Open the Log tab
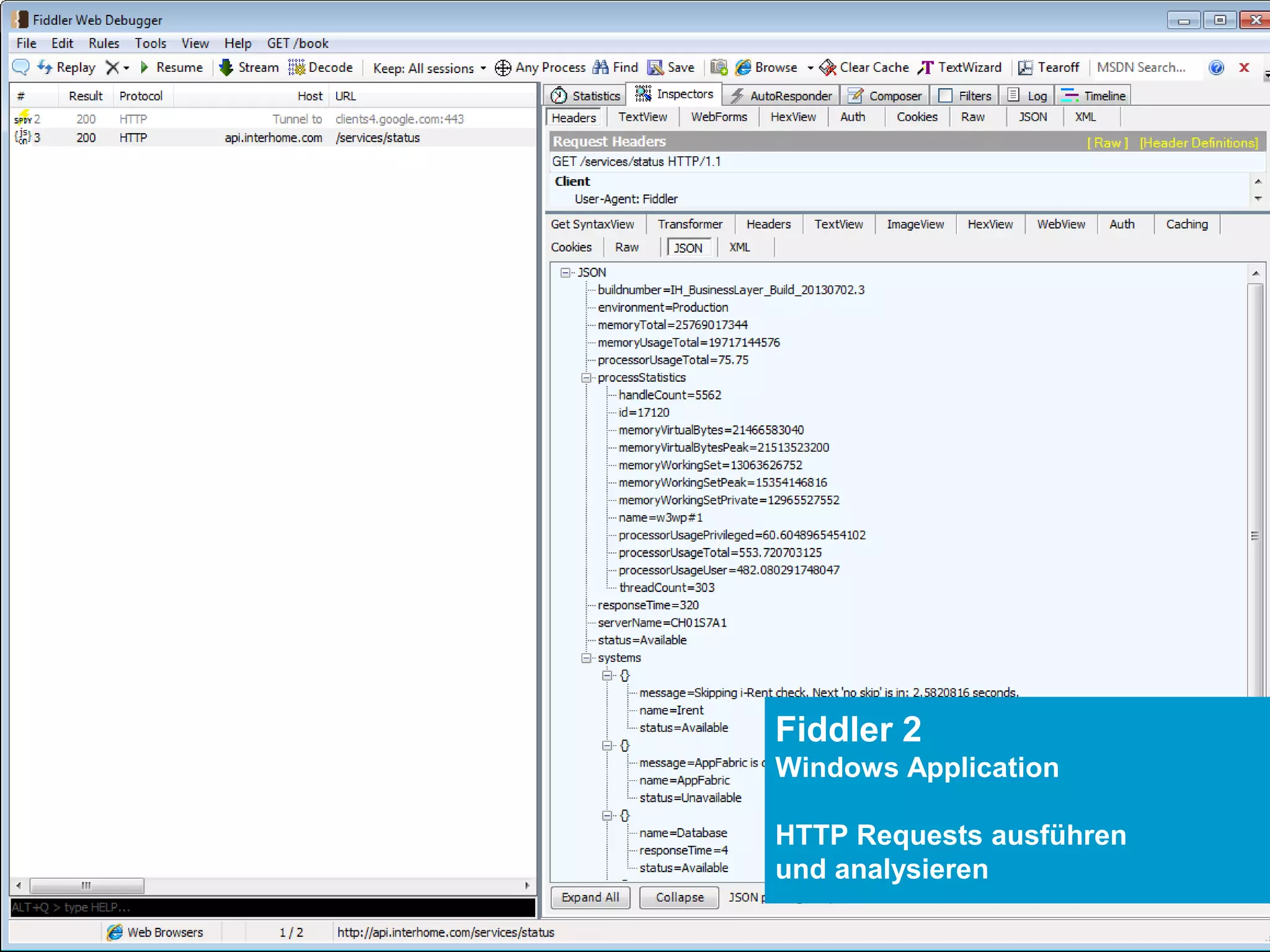Image resolution: width=1270 pixels, height=952 pixels. tap(1026, 95)
